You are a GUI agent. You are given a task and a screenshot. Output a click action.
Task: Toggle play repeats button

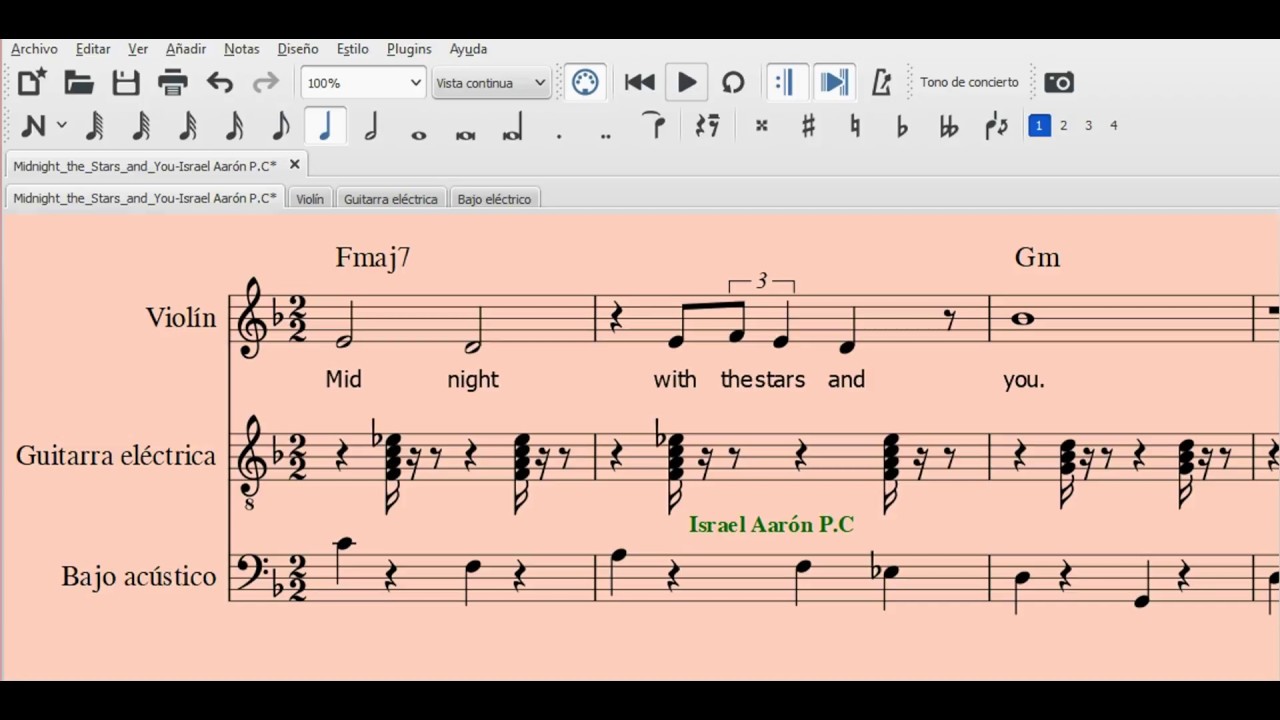tap(786, 82)
